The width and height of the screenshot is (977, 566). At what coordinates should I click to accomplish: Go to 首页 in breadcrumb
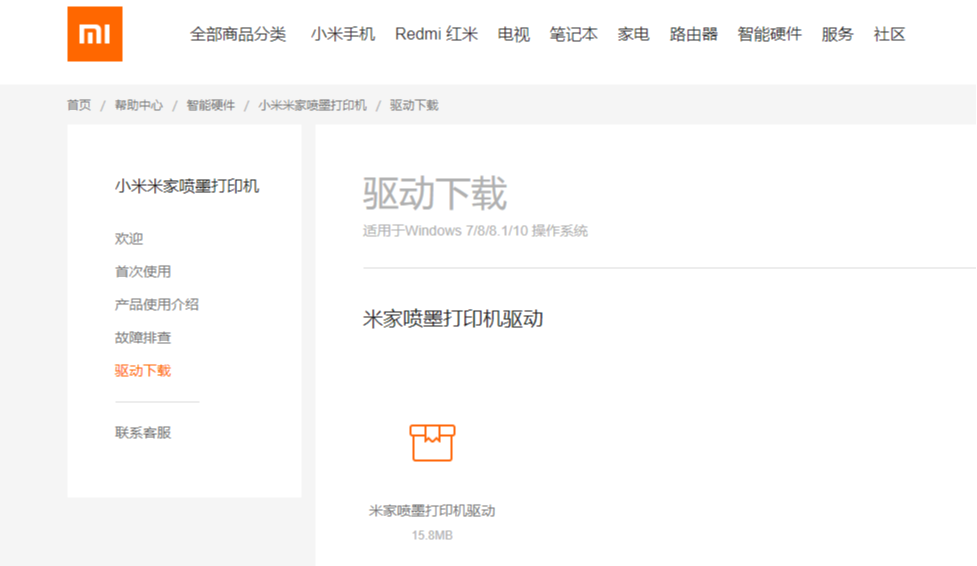coord(79,105)
